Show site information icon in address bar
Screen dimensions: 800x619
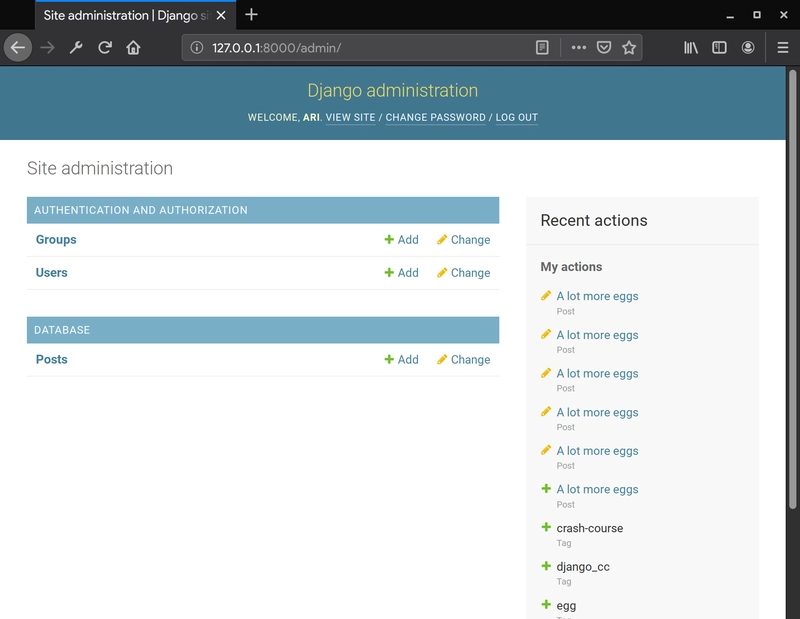[196, 48]
